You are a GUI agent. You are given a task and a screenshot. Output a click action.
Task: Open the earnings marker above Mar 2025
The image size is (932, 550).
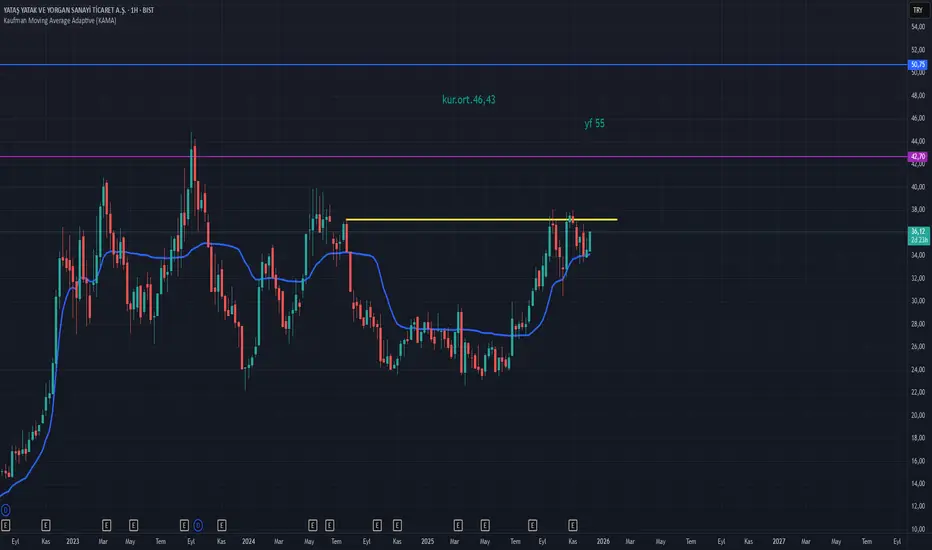coord(458,525)
